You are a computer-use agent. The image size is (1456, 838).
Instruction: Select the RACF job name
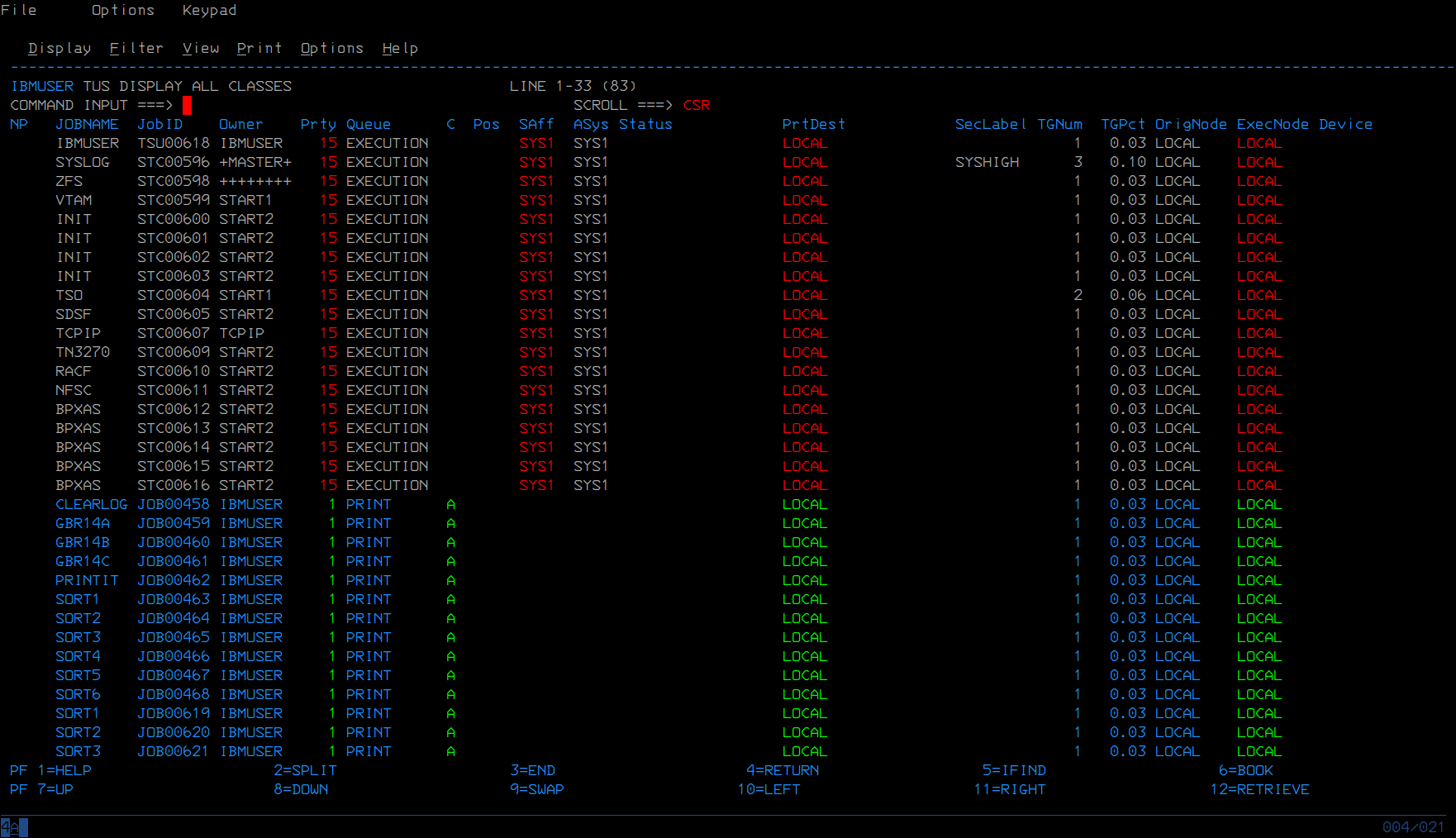(x=73, y=371)
